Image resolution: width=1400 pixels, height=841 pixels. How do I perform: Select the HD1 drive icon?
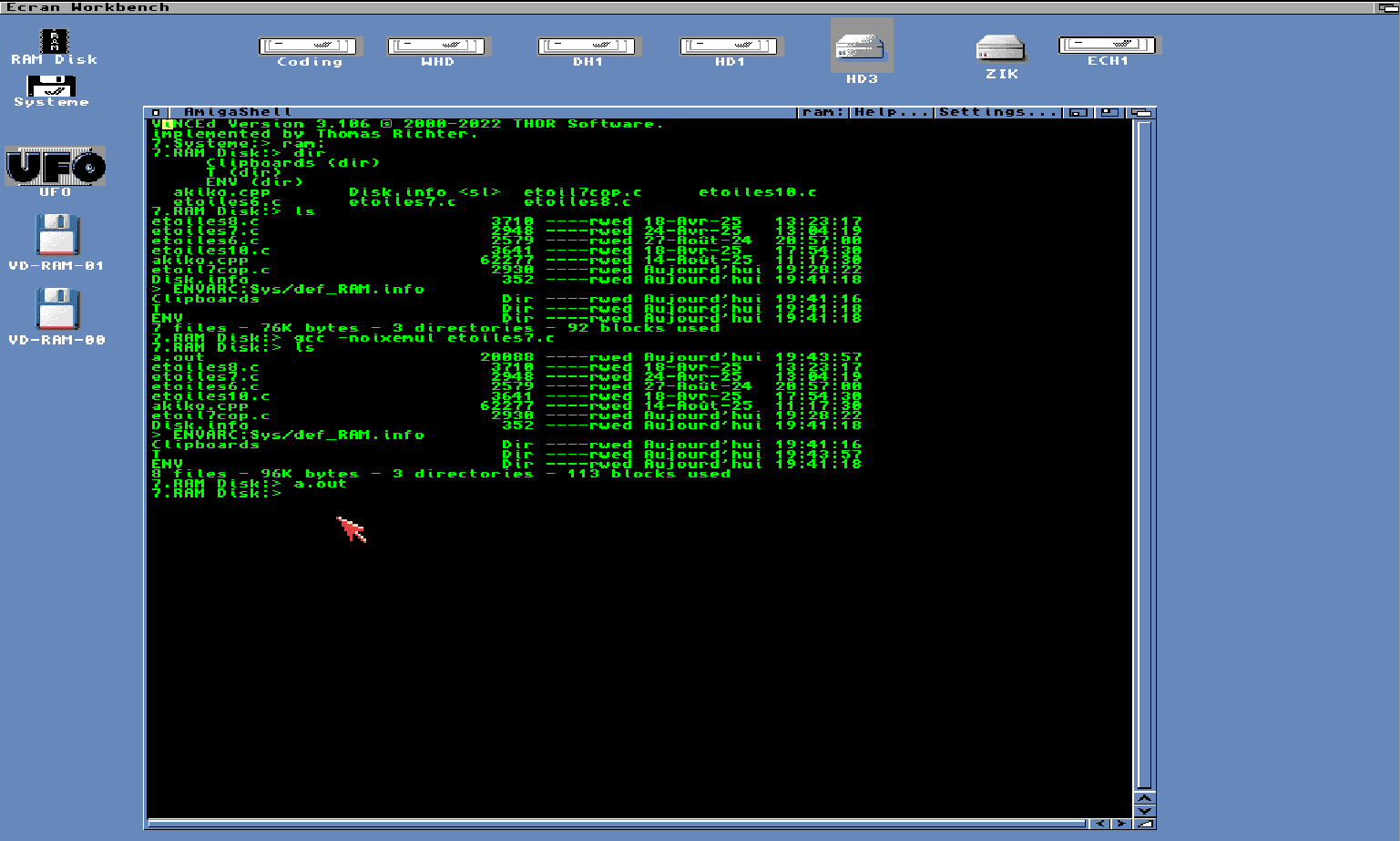point(731,52)
